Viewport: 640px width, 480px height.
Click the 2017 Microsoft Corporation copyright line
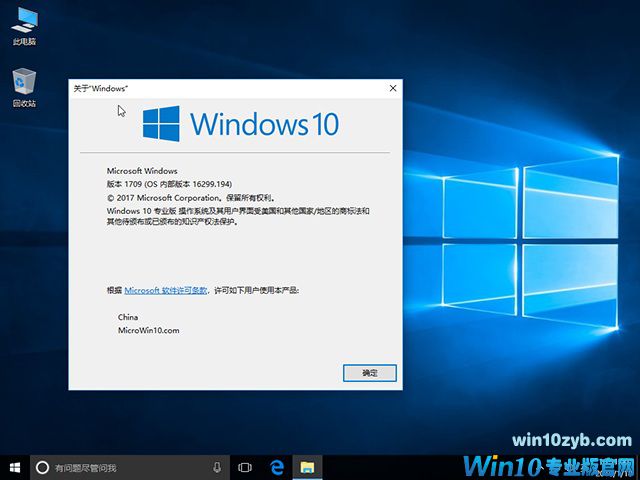point(191,198)
